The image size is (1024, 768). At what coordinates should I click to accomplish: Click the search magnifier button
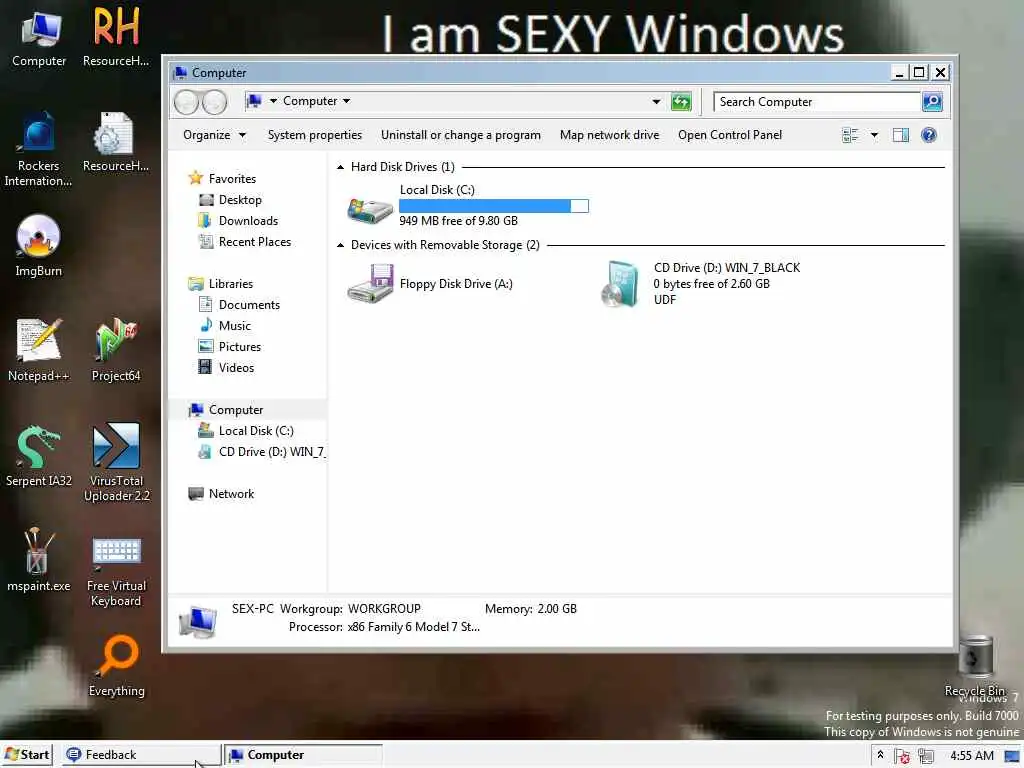(932, 102)
